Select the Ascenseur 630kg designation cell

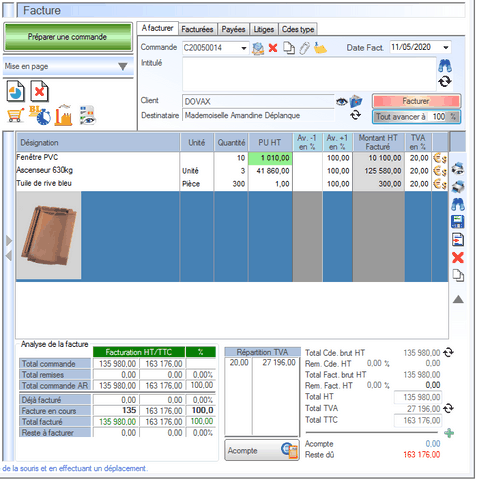pos(98,171)
